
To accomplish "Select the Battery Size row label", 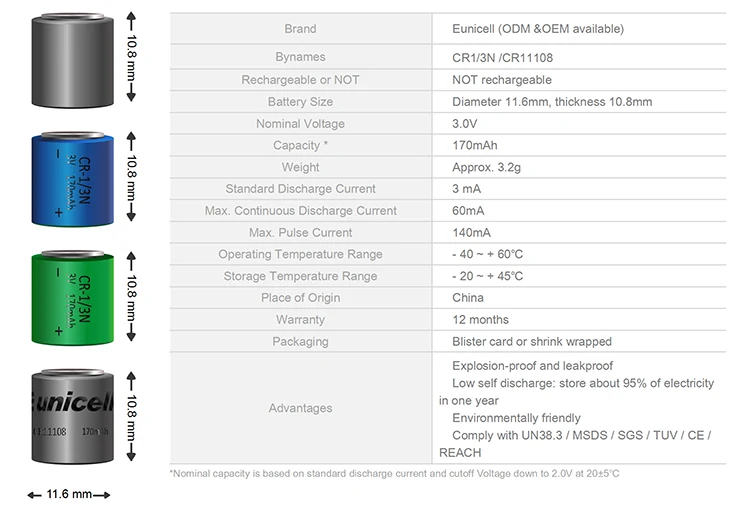I will 300,102.
